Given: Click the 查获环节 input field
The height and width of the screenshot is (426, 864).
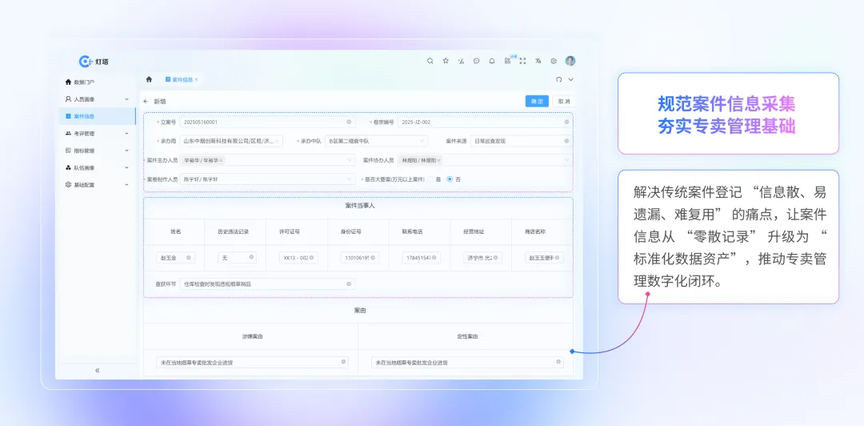Looking at the screenshot, I should pos(268,284).
